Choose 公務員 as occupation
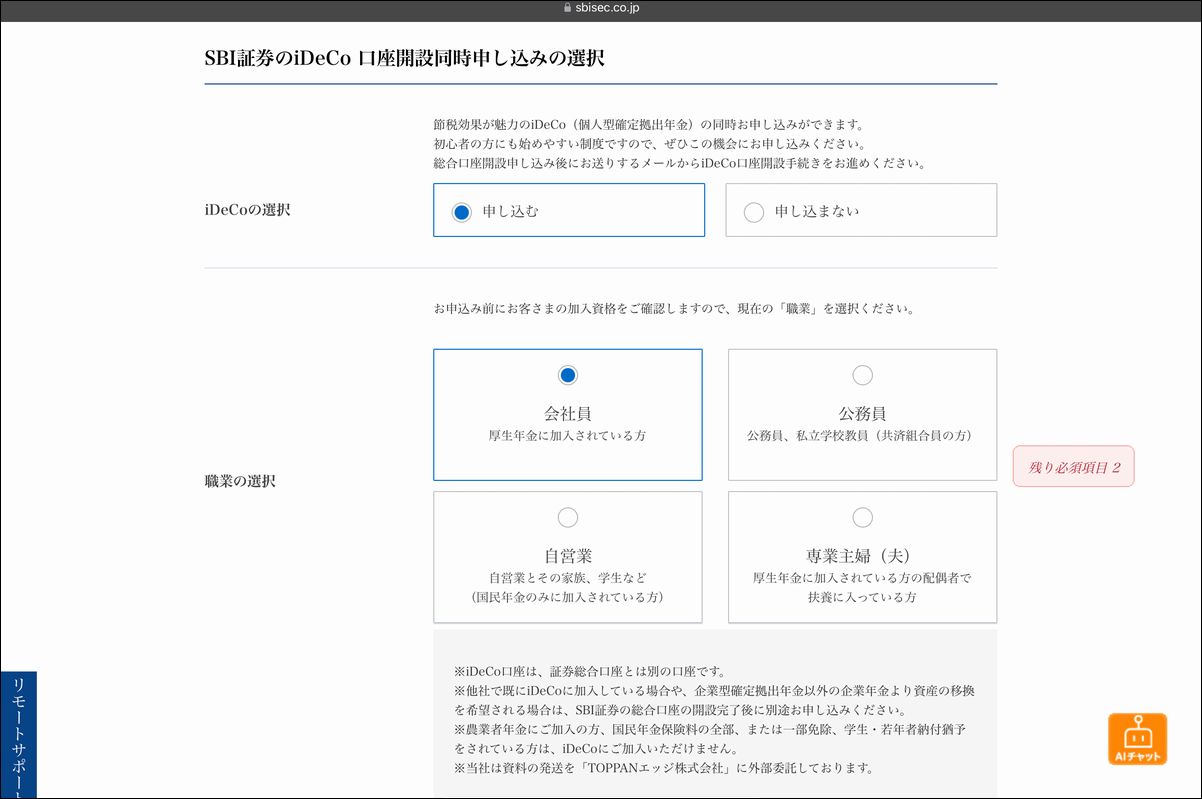The width and height of the screenshot is (1202, 799). tap(862, 414)
